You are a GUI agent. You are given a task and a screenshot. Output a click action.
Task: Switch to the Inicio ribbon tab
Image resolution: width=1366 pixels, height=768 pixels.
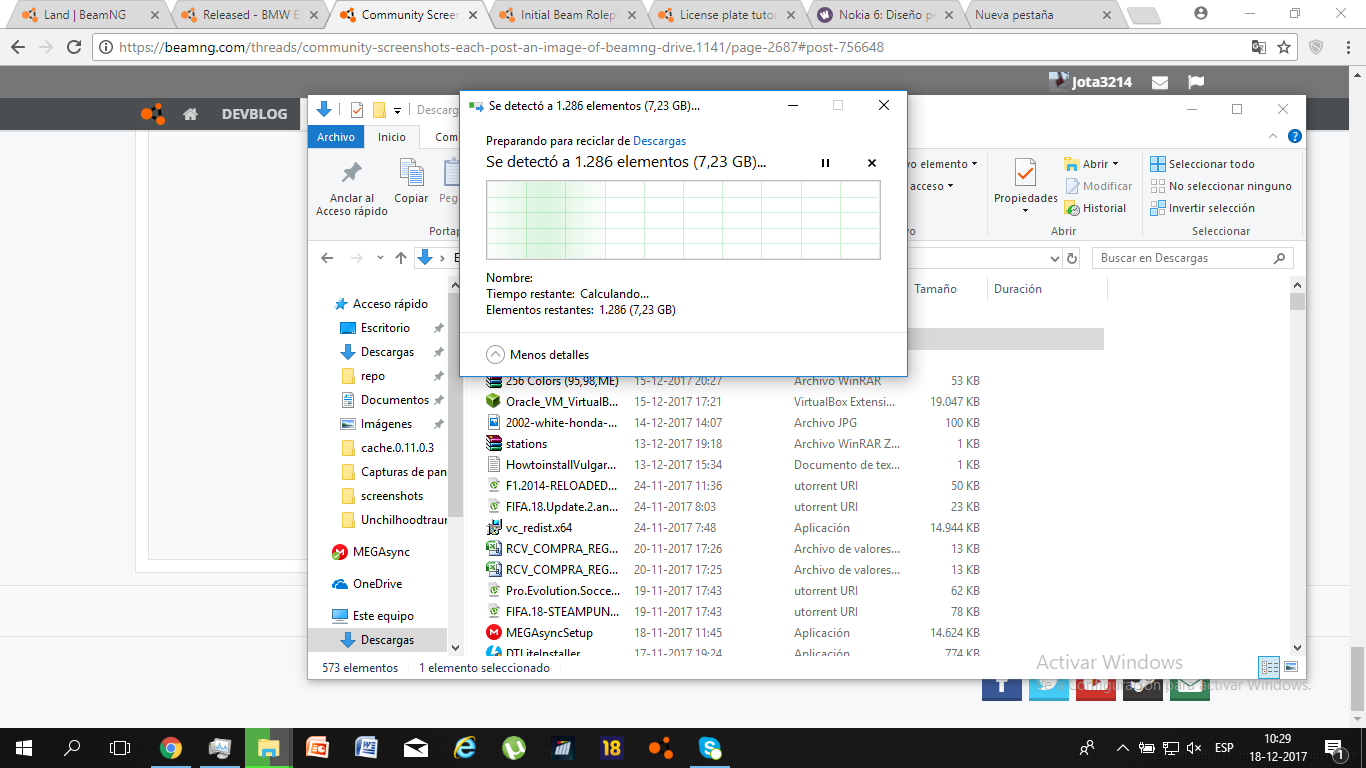(391, 137)
